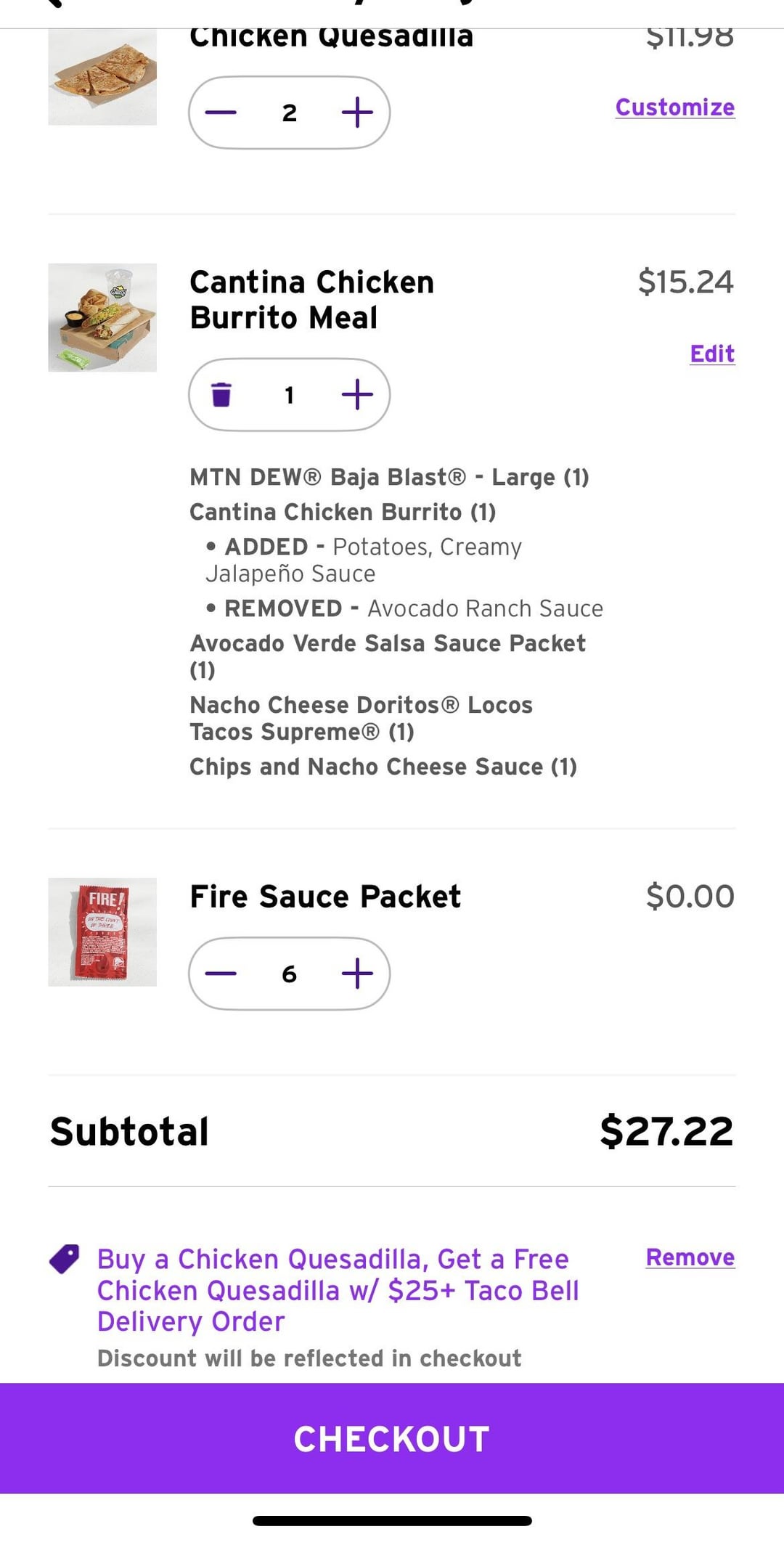The height and width of the screenshot is (1542, 784).
Task: Delete Cantina Chicken Burrito Meal via trash icon
Action: click(x=221, y=395)
